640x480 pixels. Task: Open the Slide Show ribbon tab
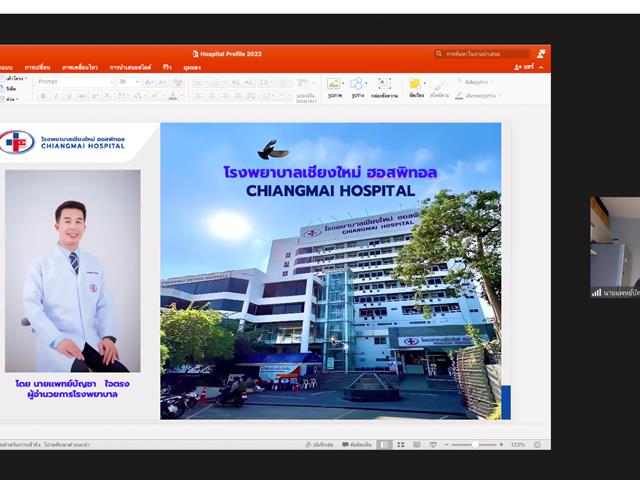pos(130,67)
